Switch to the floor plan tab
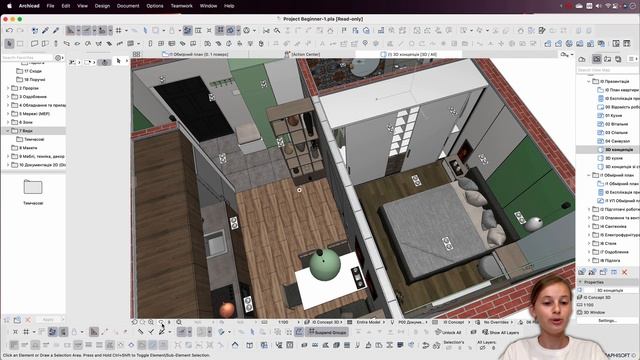The width and height of the screenshot is (640, 360). pos(195,54)
